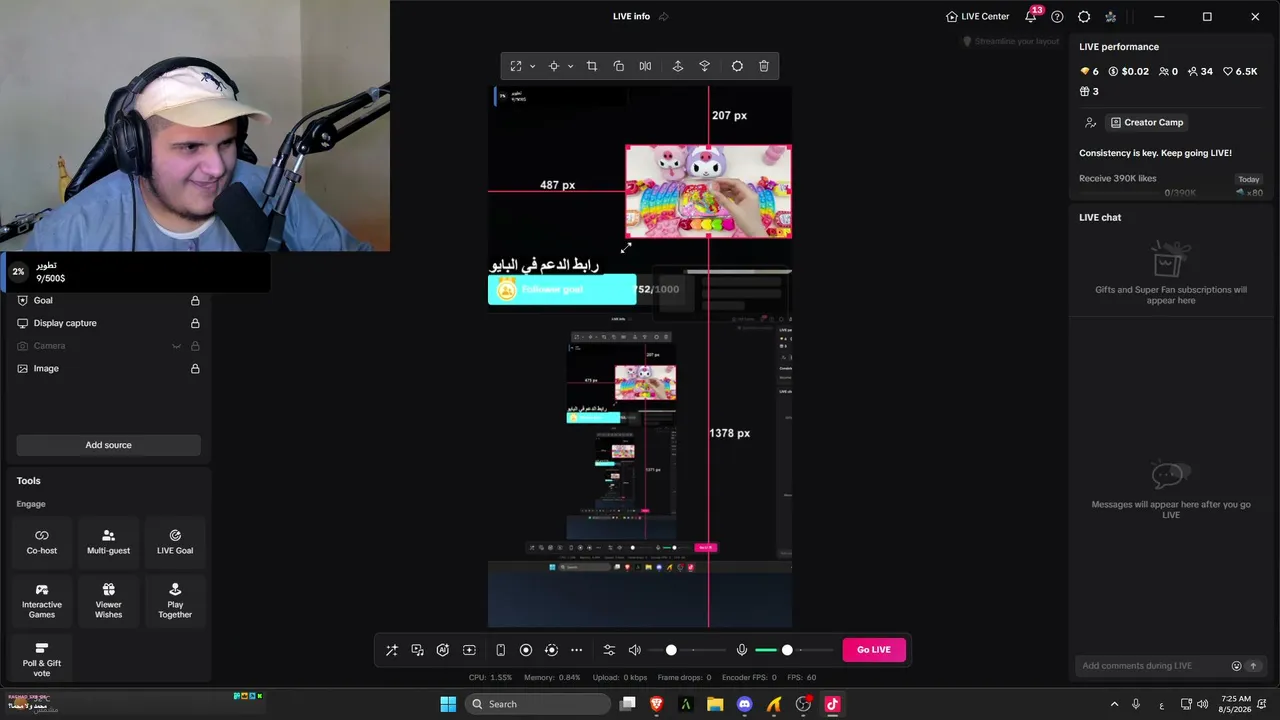Select the Goal source
Screen dimensions: 1280x720
(x=108, y=300)
